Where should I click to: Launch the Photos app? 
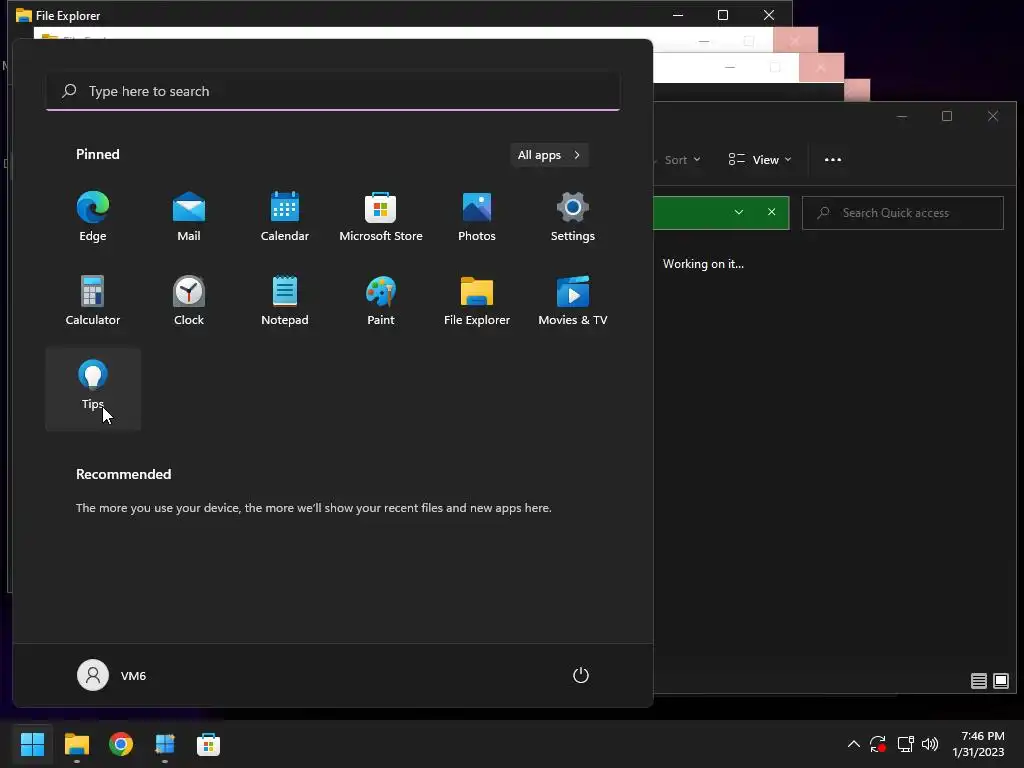(477, 217)
